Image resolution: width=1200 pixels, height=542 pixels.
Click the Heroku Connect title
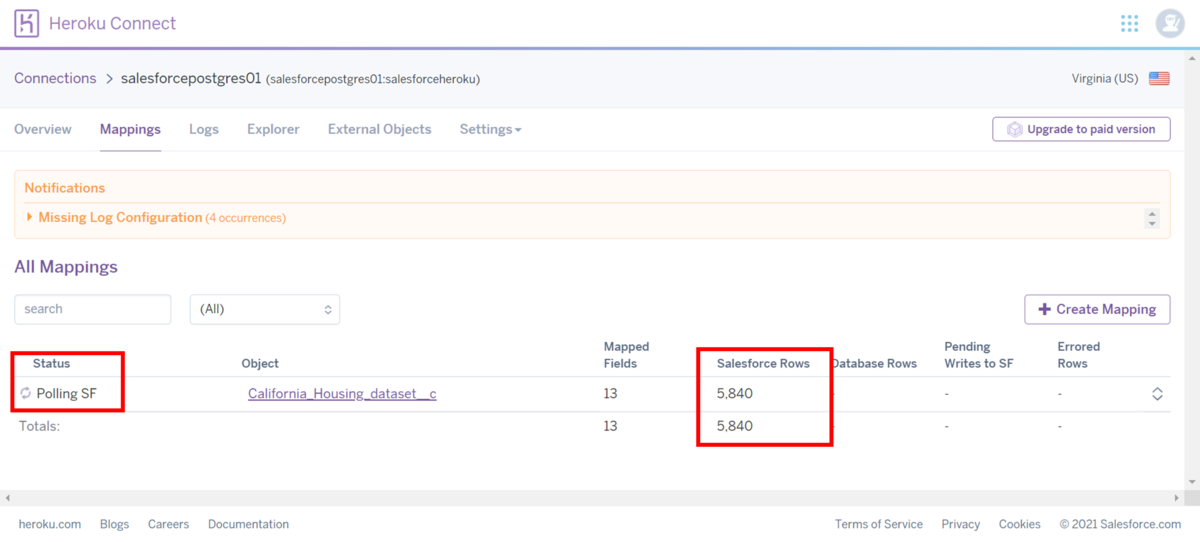(x=112, y=23)
